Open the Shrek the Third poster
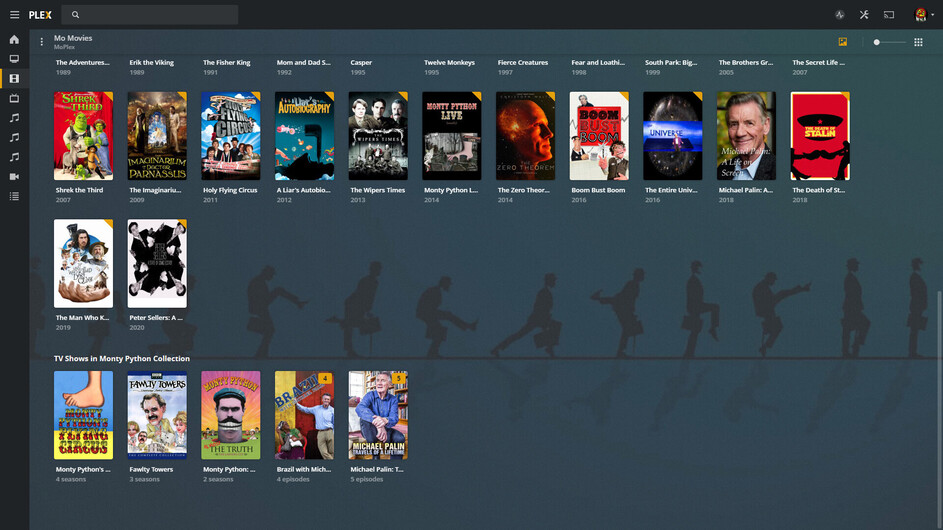The width and height of the screenshot is (943, 530). click(x=84, y=136)
